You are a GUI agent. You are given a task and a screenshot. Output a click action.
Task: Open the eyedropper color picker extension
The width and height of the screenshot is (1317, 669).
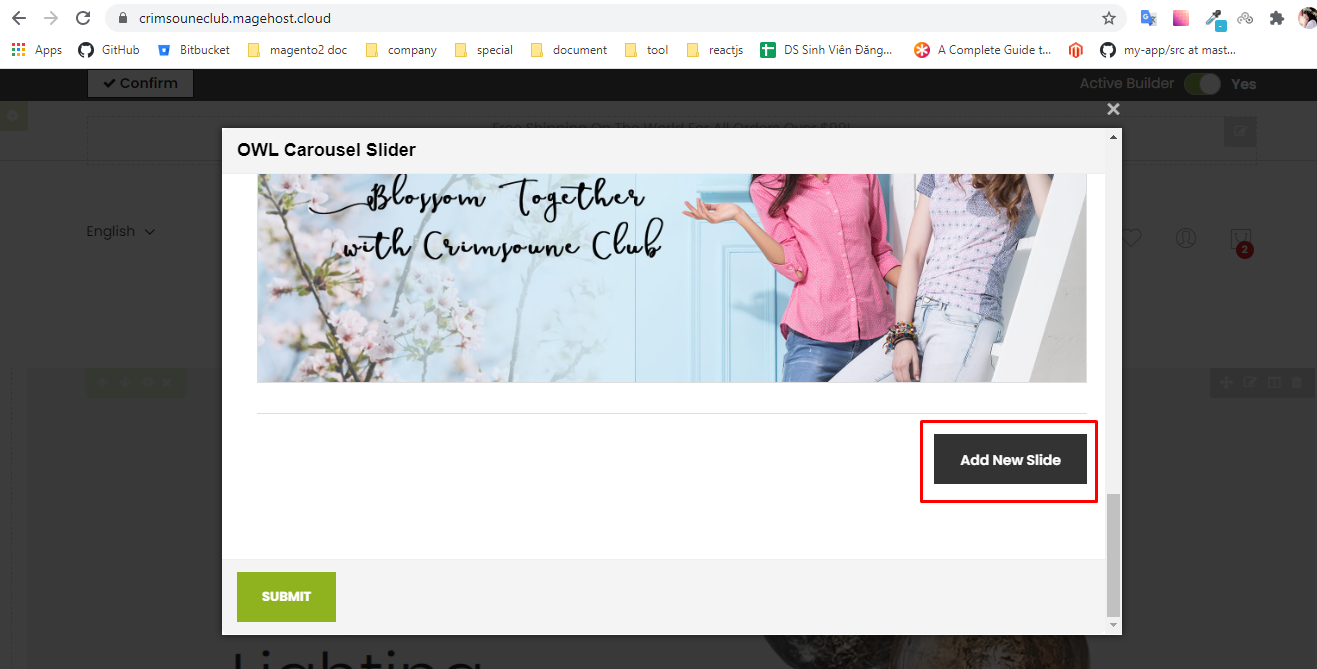click(1214, 18)
